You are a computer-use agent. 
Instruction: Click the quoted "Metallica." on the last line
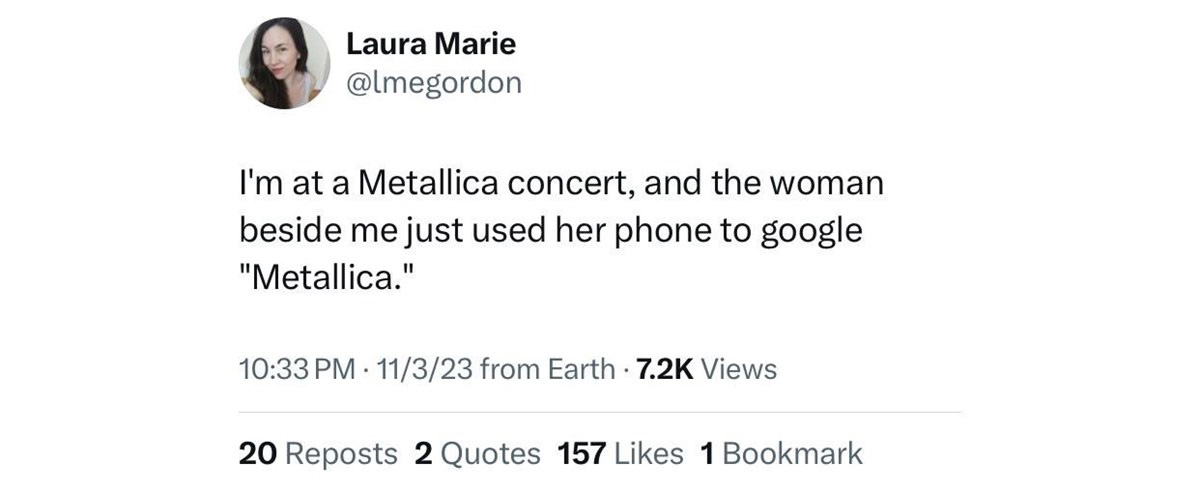coord(325,277)
